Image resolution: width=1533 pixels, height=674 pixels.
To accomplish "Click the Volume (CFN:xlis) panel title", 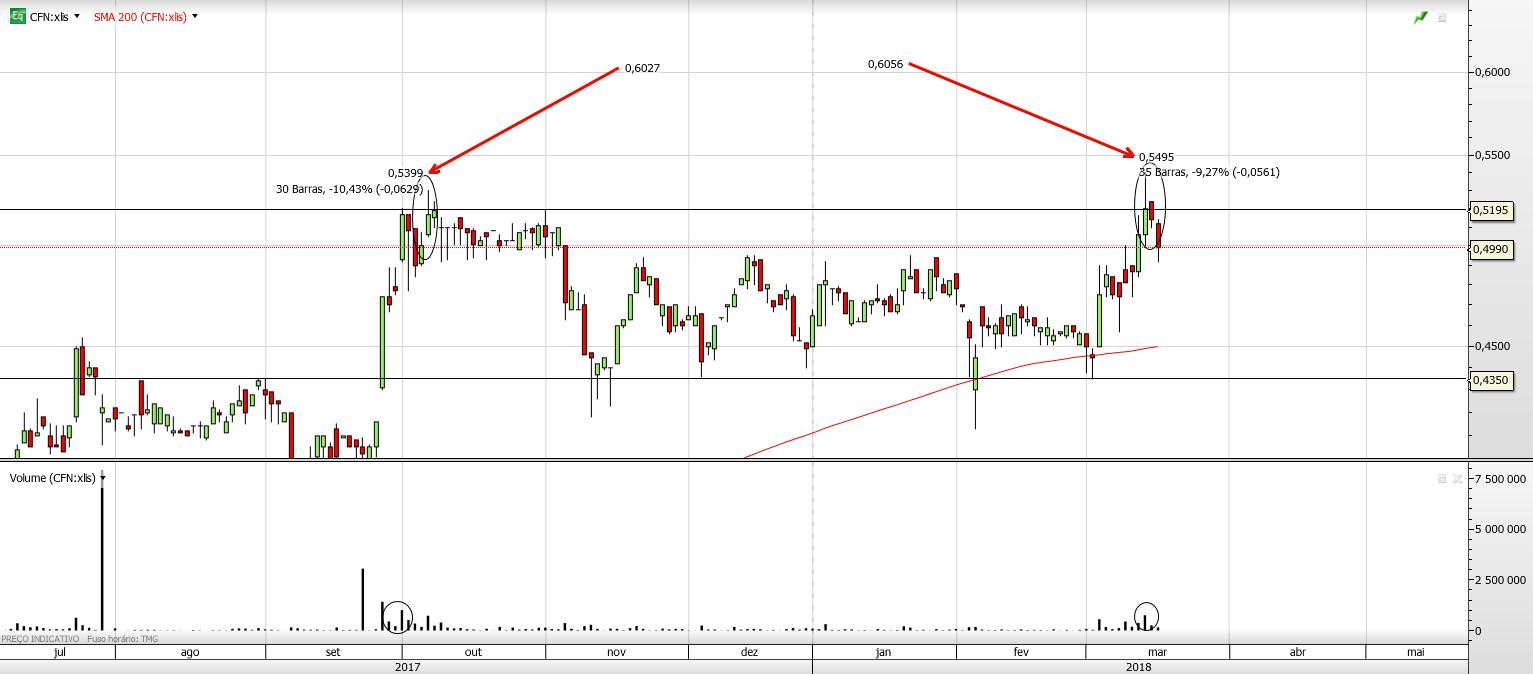I will tap(52, 478).
